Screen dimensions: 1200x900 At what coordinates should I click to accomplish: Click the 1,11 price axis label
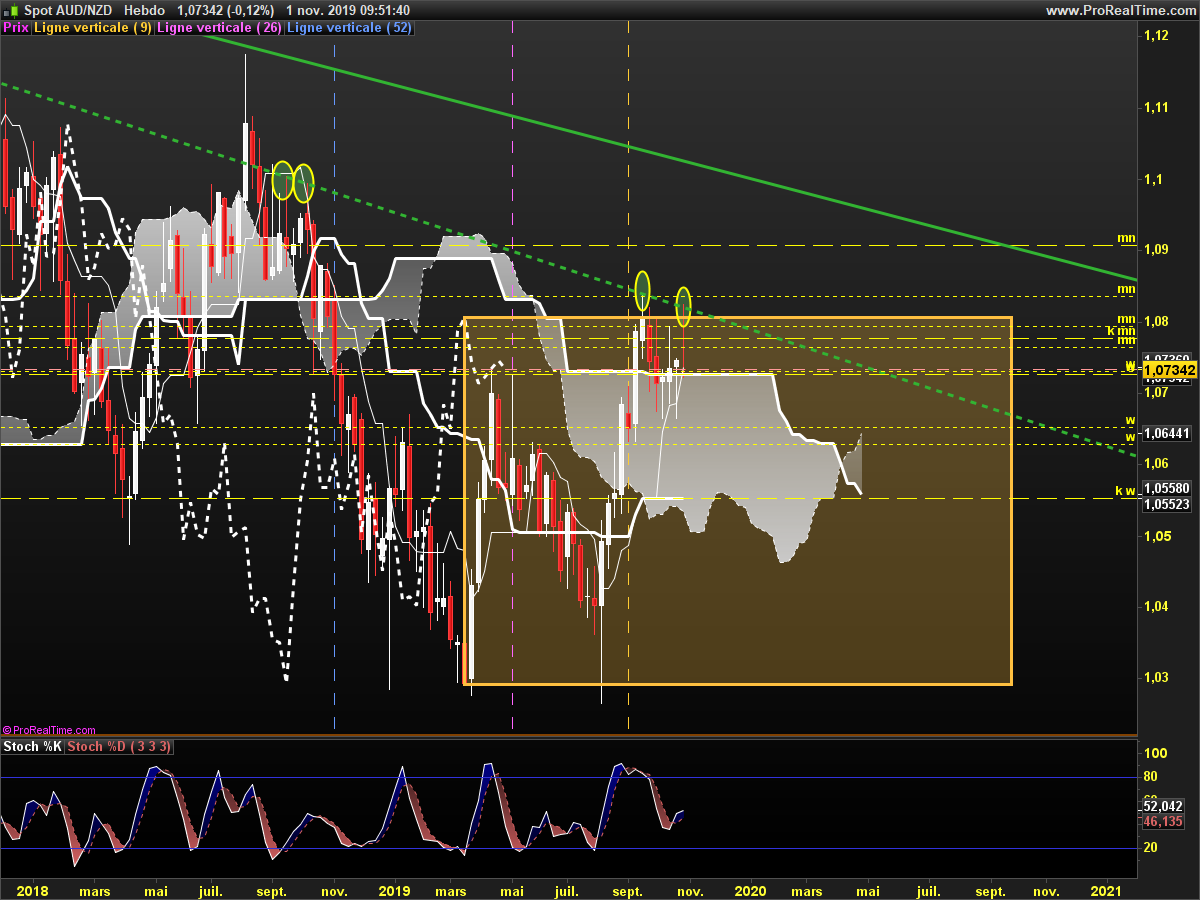coord(1155,107)
